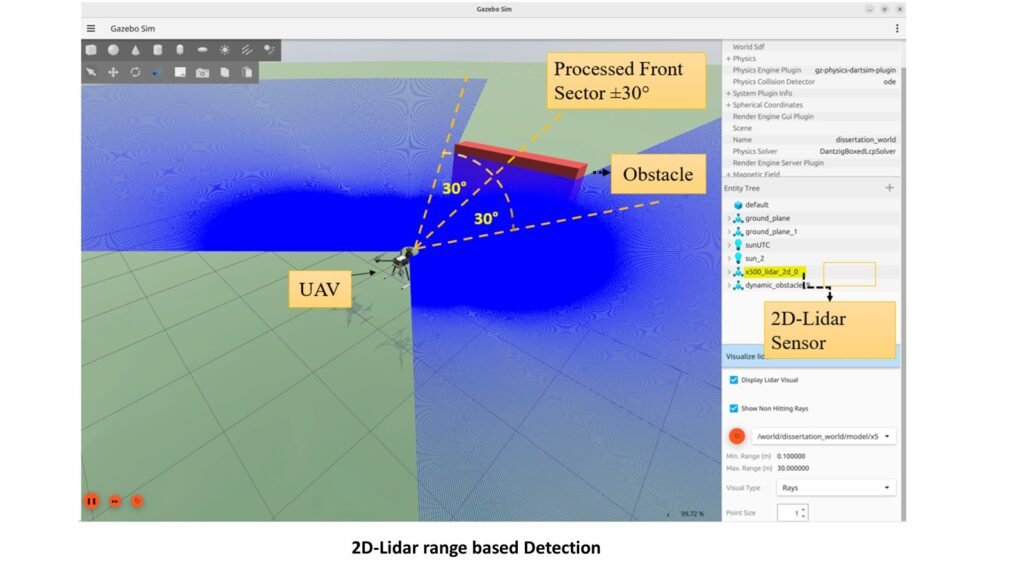Activate the translate move tool

coord(114,72)
